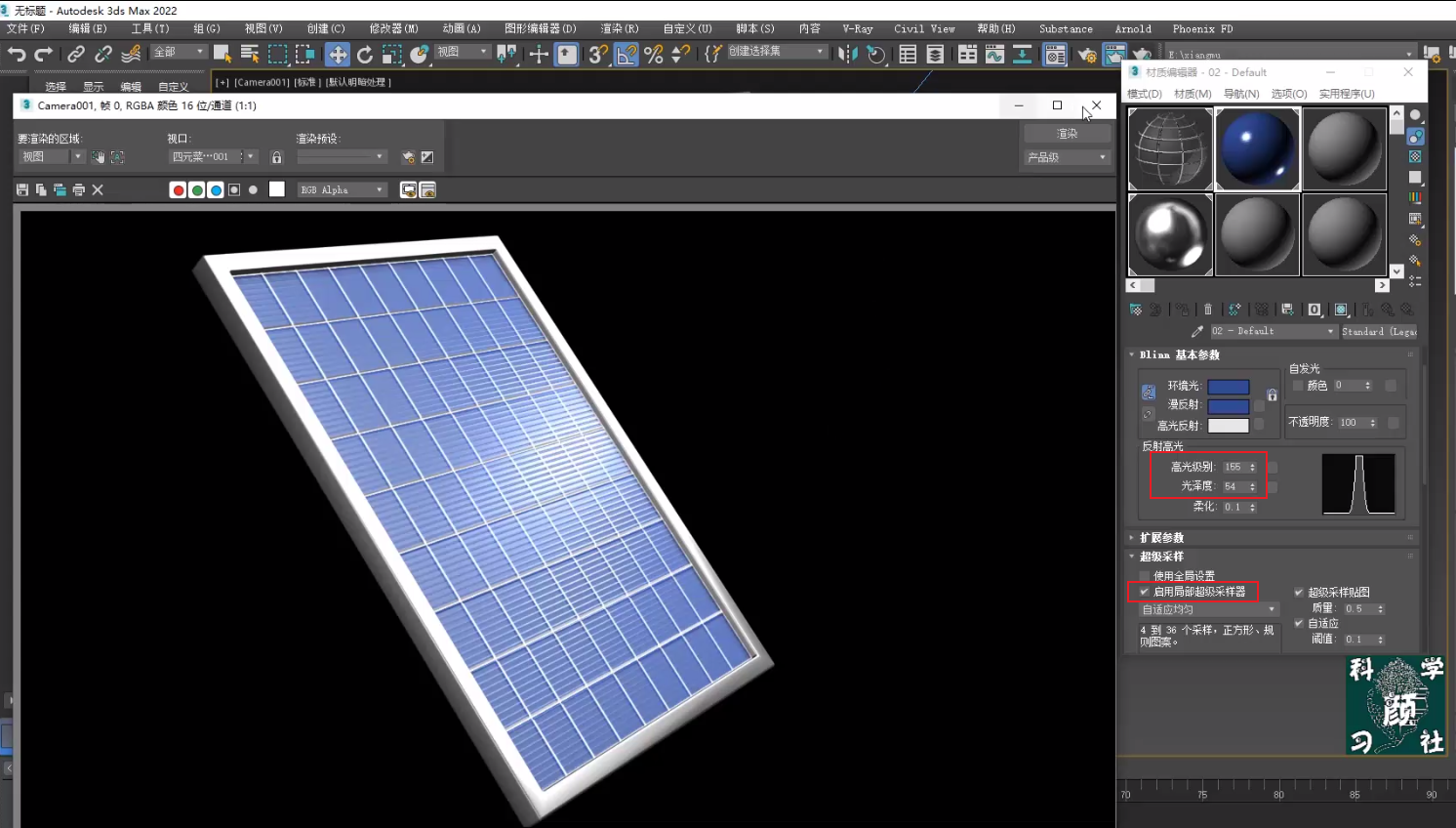Image resolution: width=1456 pixels, height=828 pixels.
Task: Open Select by Name list
Action: point(250,55)
